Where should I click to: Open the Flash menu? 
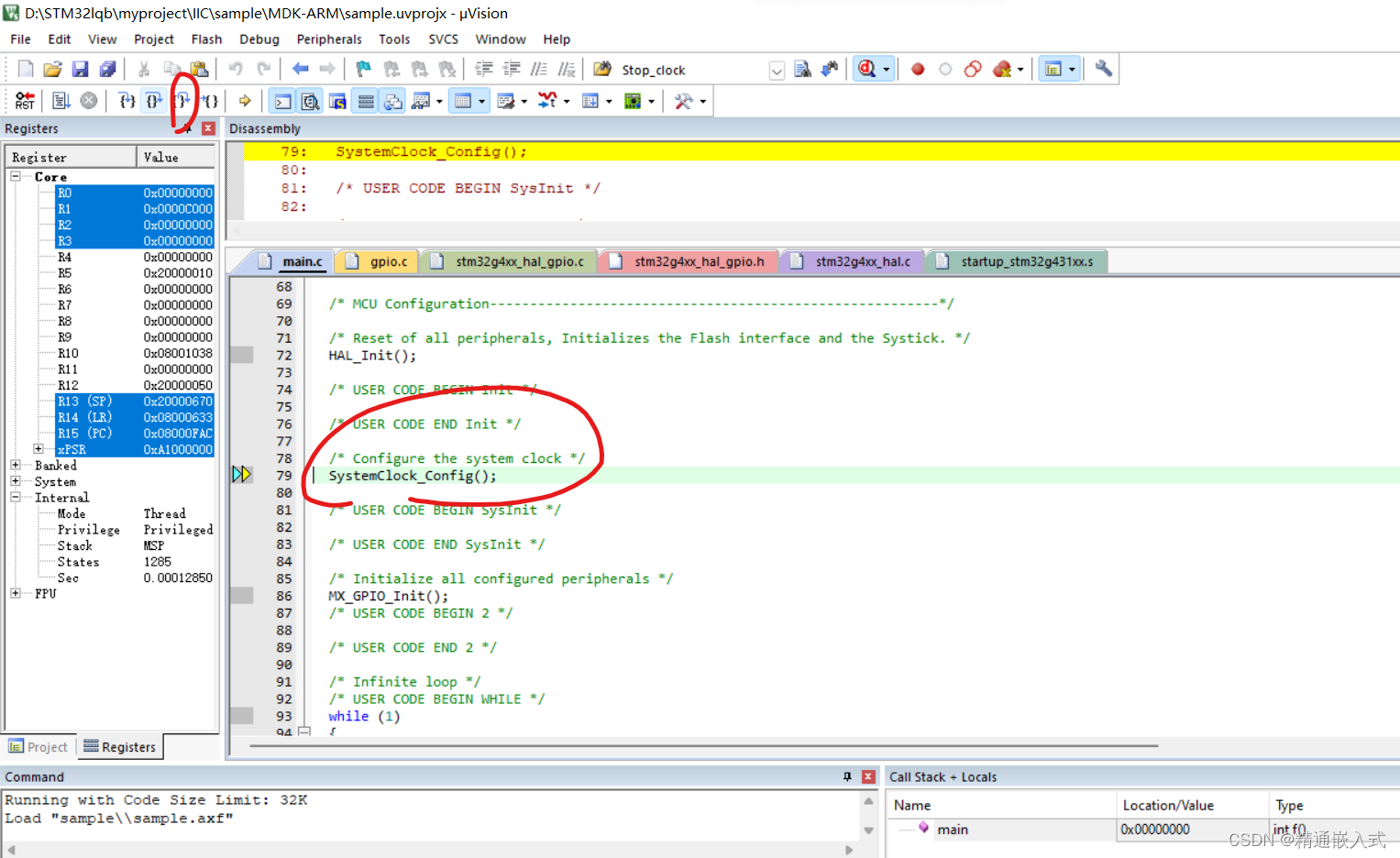point(206,39)
